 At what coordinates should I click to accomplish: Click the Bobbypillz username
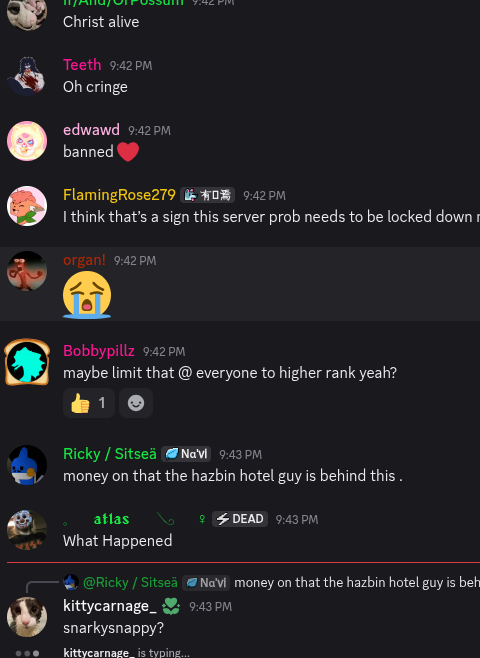pyautogui.click(x=99, y=351)
